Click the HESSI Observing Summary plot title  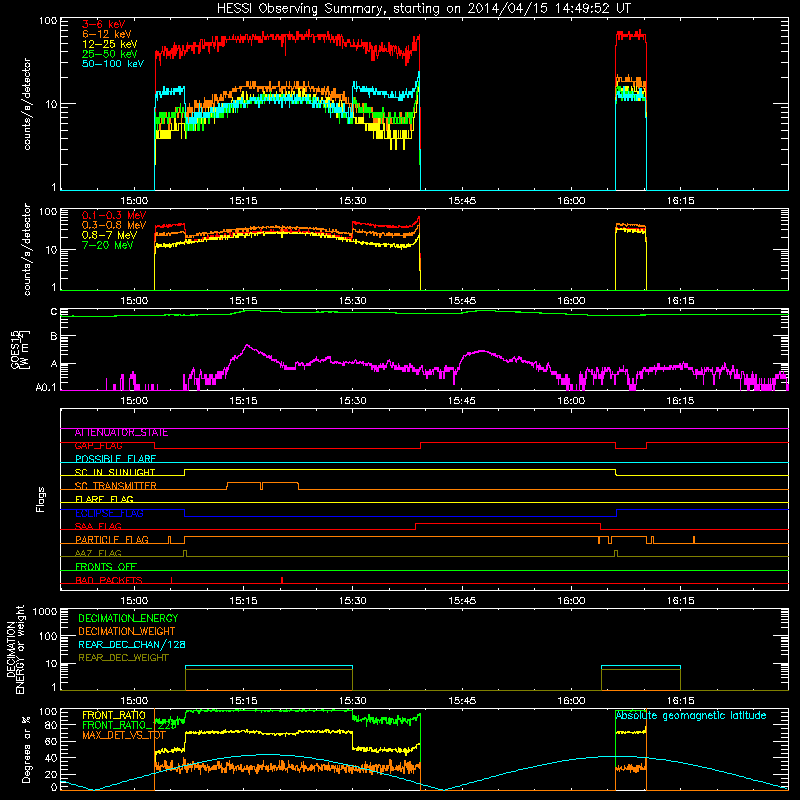[x=424, y=9]
